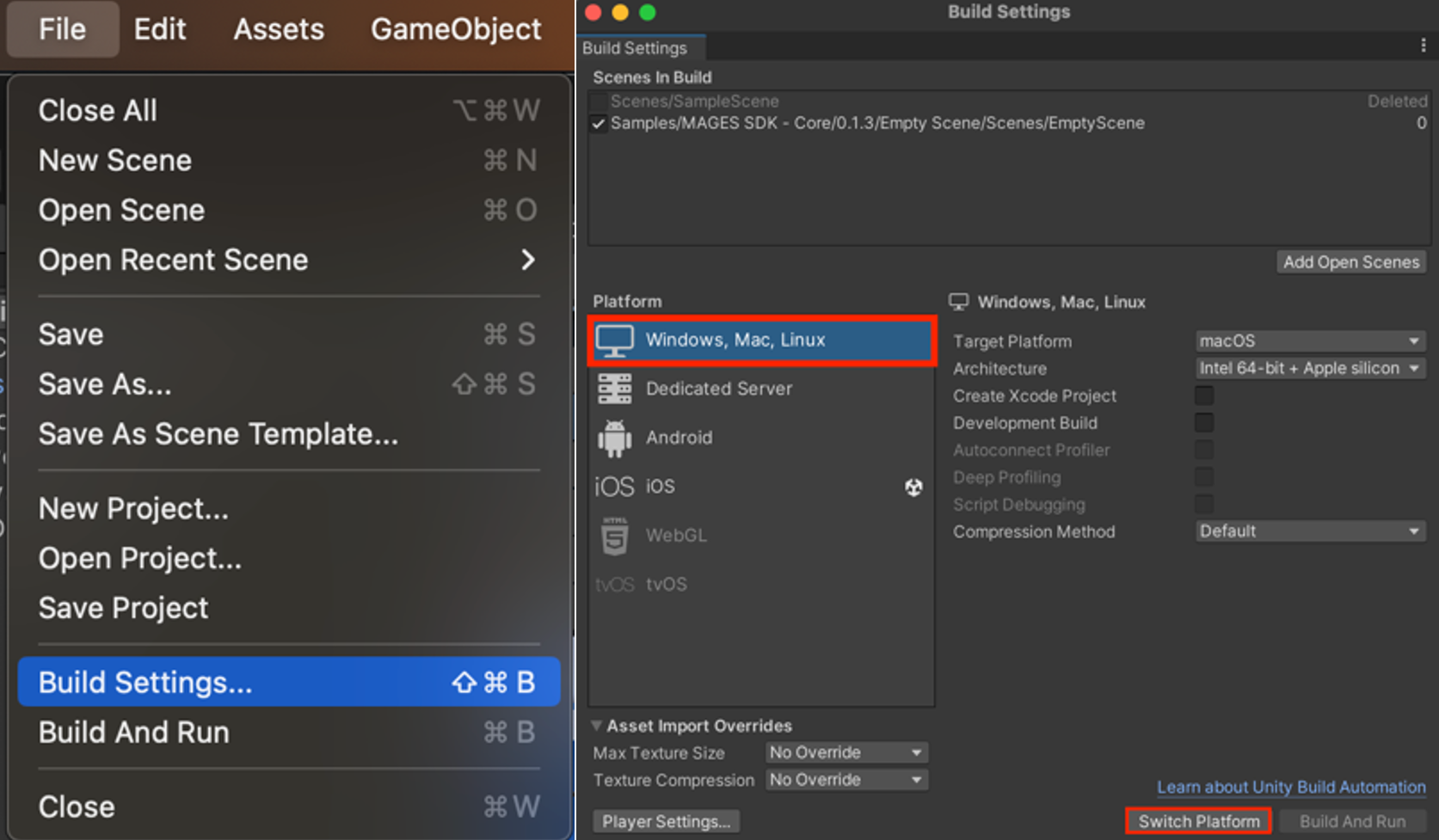
Task: Collapse the Asset Import Overrides section
Action: (x=597, y=726)
